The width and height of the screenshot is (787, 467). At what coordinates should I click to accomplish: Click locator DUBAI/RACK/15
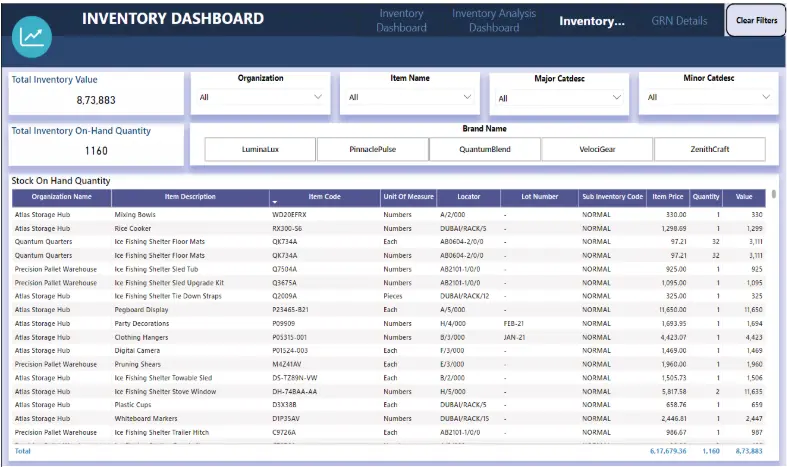click(464, 418)
